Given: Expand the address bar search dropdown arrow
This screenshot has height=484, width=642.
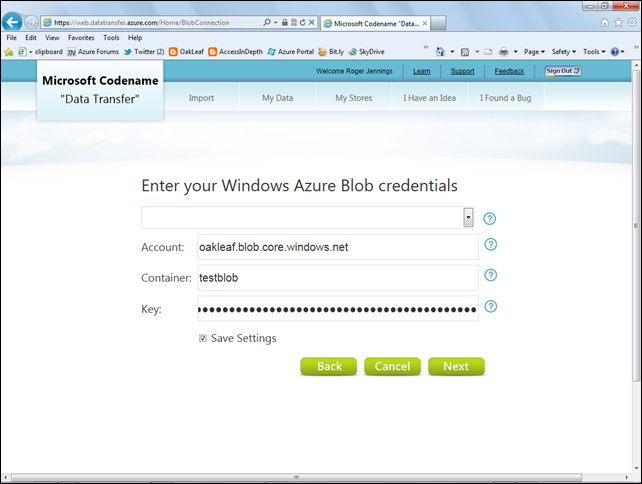Looking at the screenshot, I should click(x=276, y=23).
